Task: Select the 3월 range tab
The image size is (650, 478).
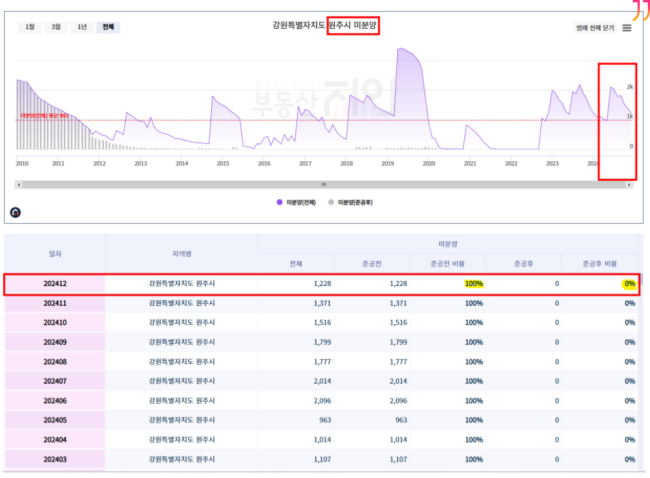Action: [56, 27]
